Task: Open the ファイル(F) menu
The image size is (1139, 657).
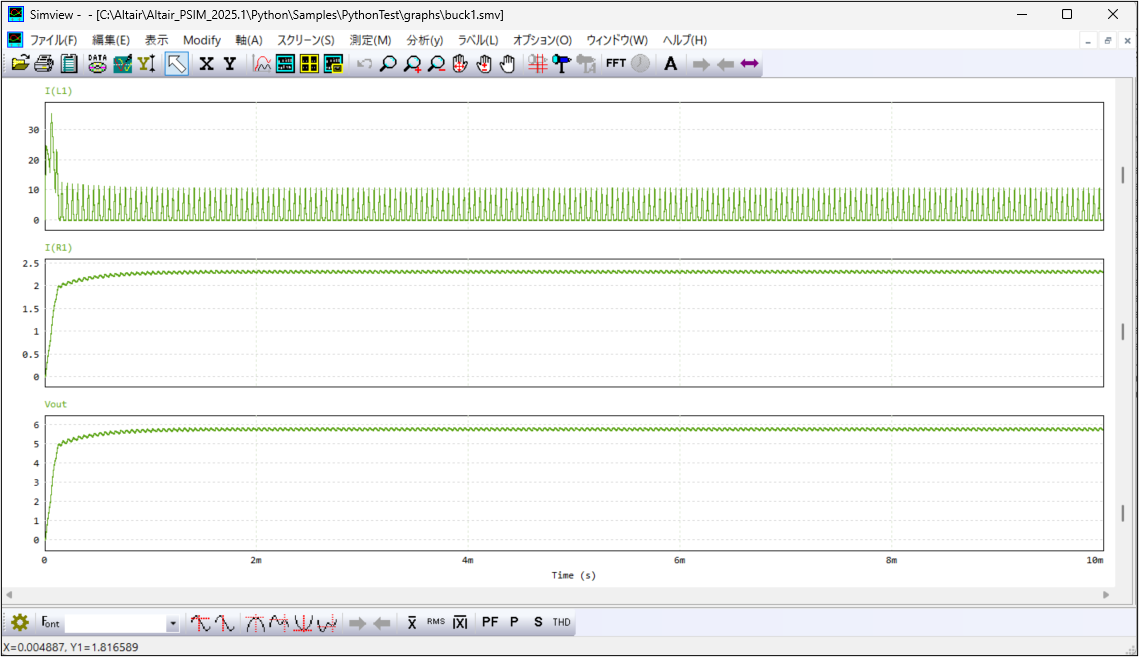Action: pyautogui.click(x=53, y=40)
